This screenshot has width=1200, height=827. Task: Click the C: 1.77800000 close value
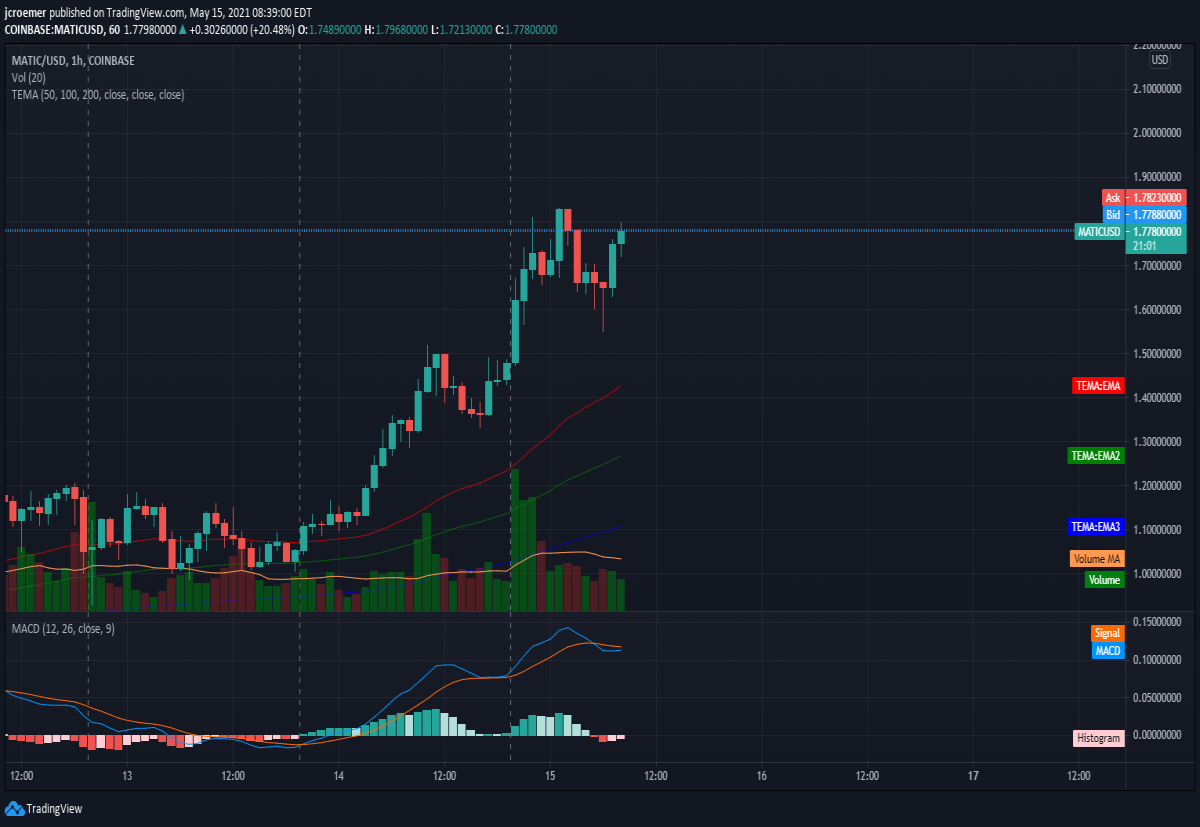pos(526,30)
